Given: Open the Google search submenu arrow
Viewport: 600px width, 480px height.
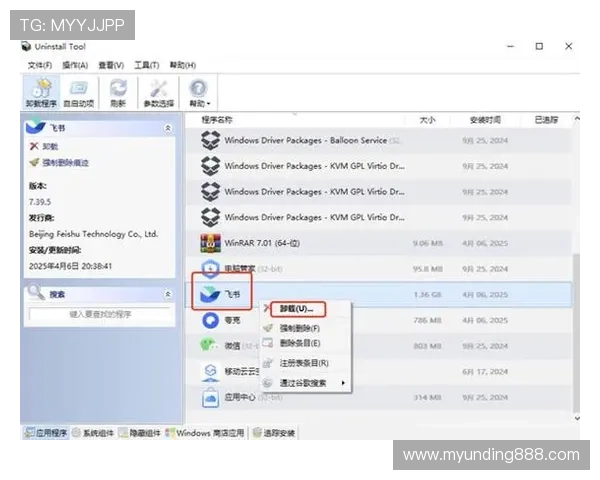Looking at the screenshot, I should point(343,383).
